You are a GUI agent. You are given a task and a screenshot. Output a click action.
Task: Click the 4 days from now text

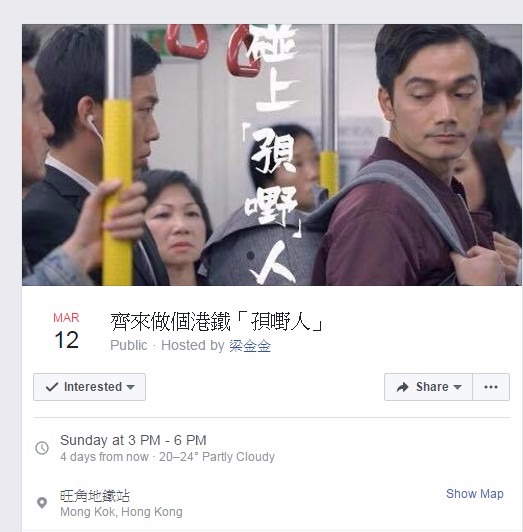pyautogui.click(x=104, y=457)
